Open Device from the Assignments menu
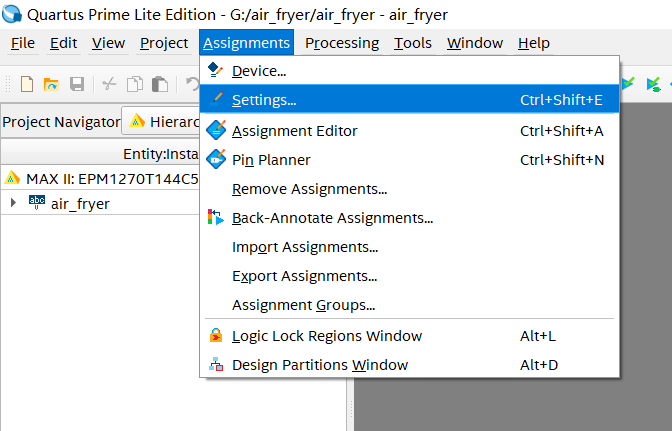 [259, 71]
